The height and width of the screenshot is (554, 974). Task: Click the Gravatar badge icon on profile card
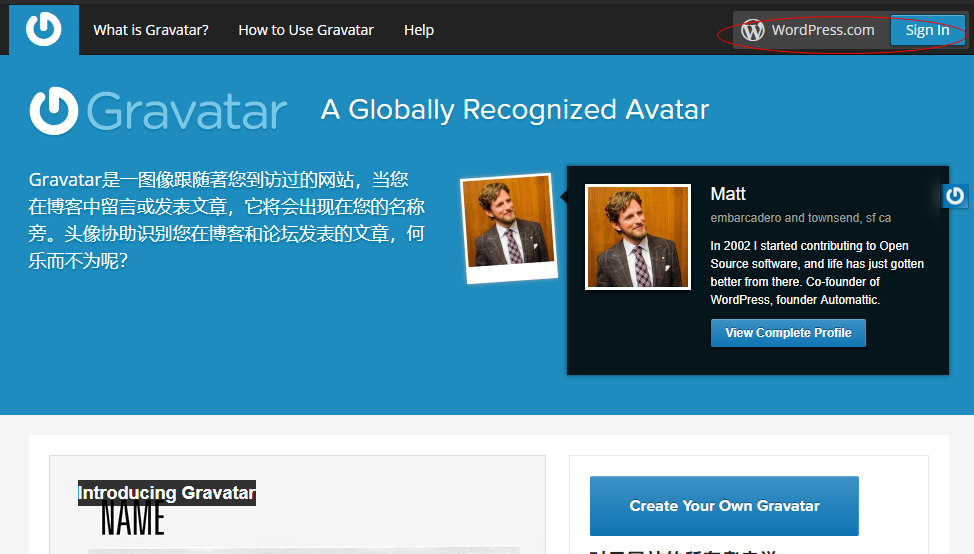click(955, 196)
